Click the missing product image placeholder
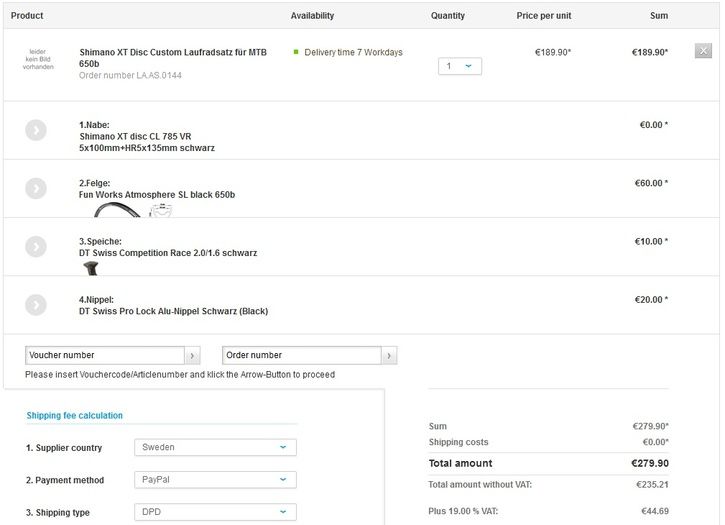The image size is (725, 525). point(38,59)
